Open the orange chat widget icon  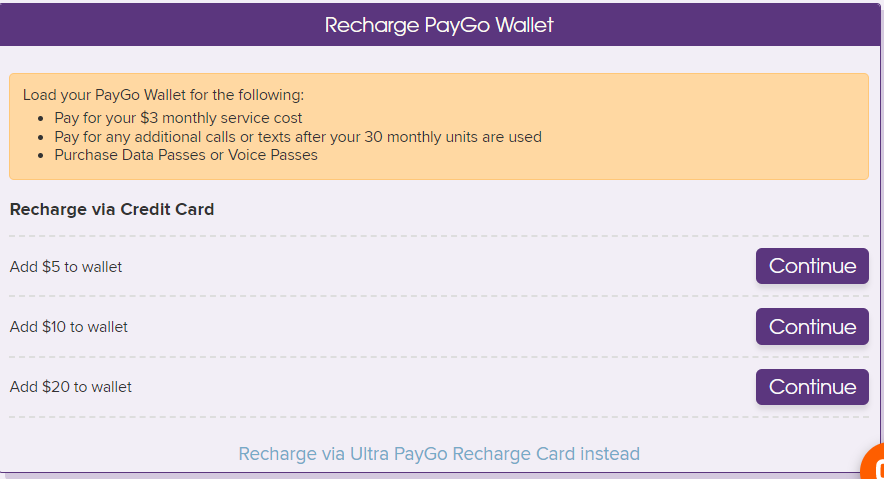click(x=874, y=463)
